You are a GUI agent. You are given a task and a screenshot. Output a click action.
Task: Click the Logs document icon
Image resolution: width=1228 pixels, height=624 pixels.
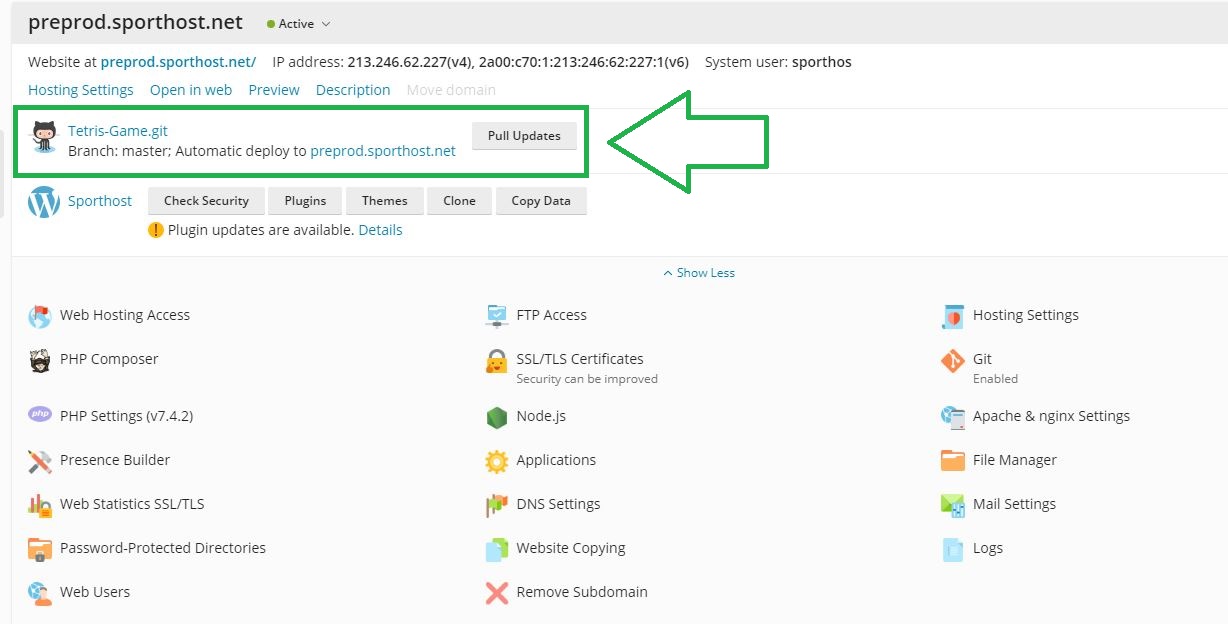tap(953, 549)
